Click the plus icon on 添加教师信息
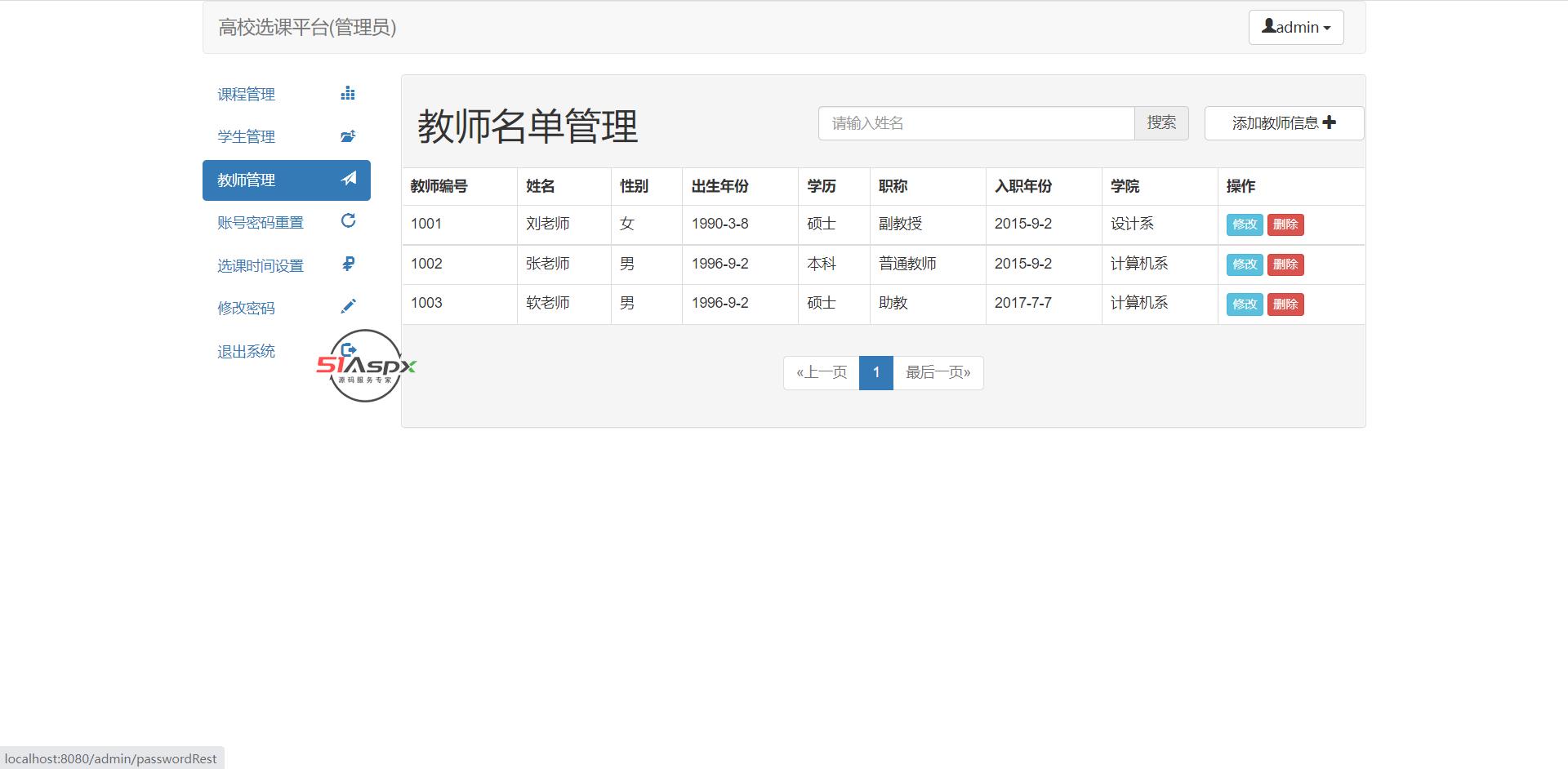Screen dimensions: 1568x769 click(x=1330, y=122)
